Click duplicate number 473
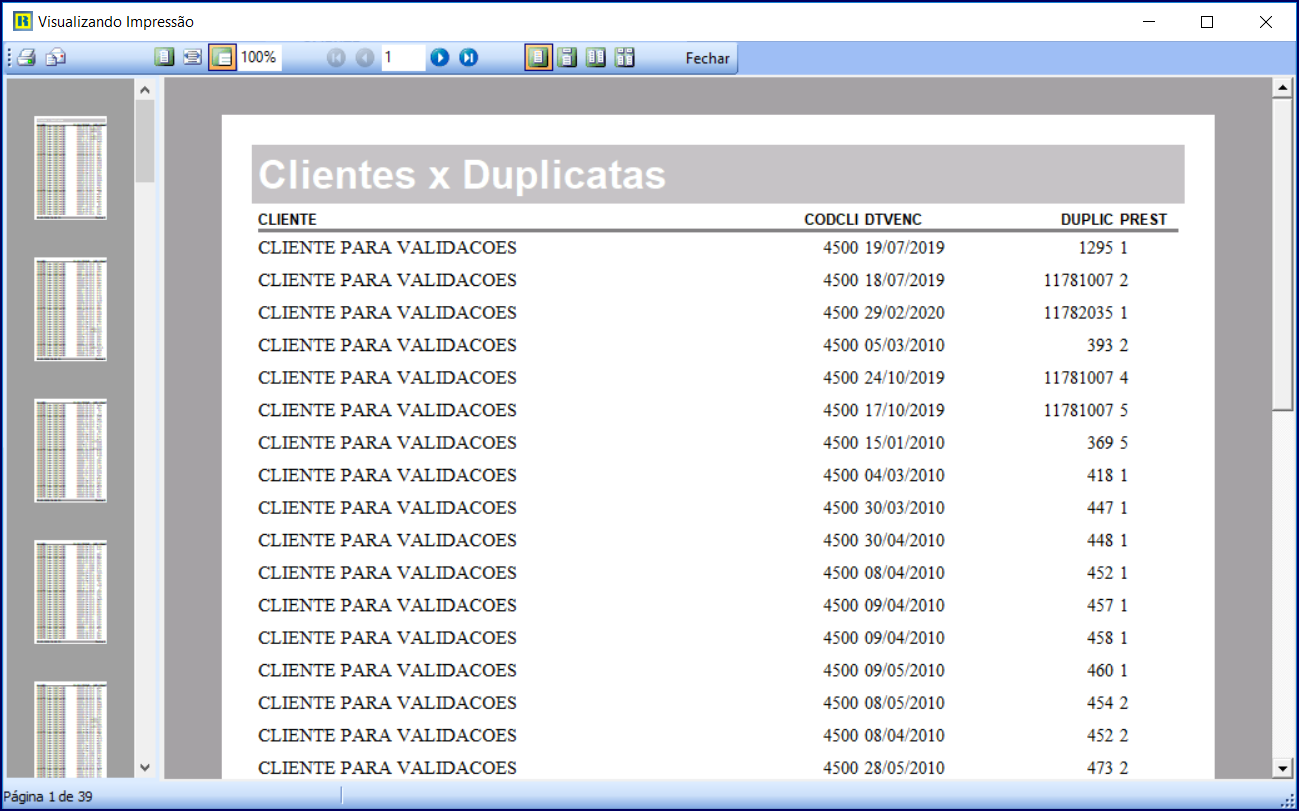 pos(1100,768)
